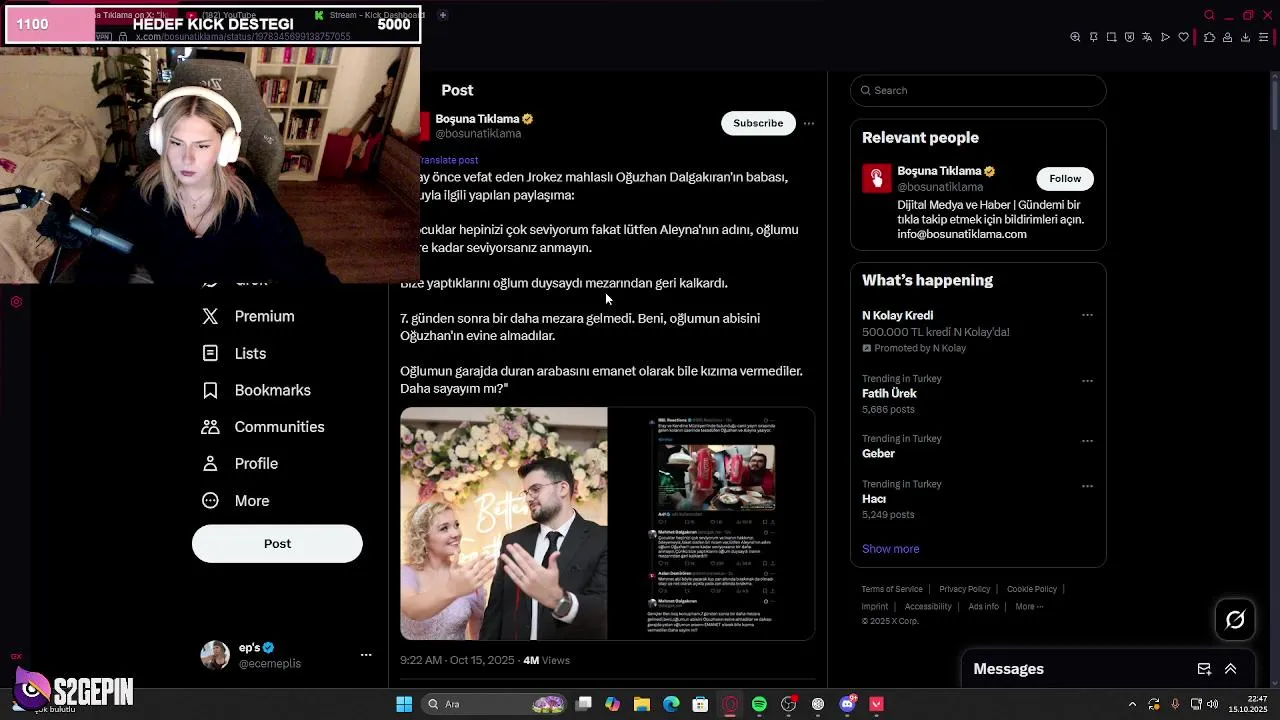Open Spotify from the taskbar
The image size is (1280, 720).
tap(759, 704)
